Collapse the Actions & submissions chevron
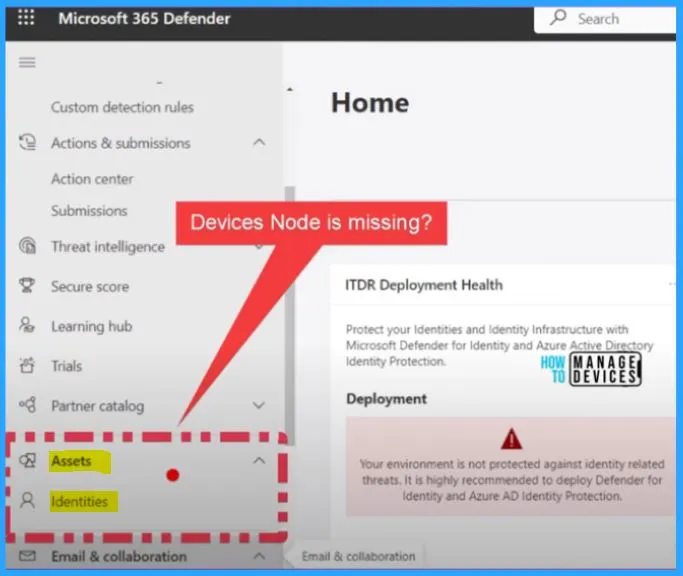683x576 pixels. [x=259, y=142]
